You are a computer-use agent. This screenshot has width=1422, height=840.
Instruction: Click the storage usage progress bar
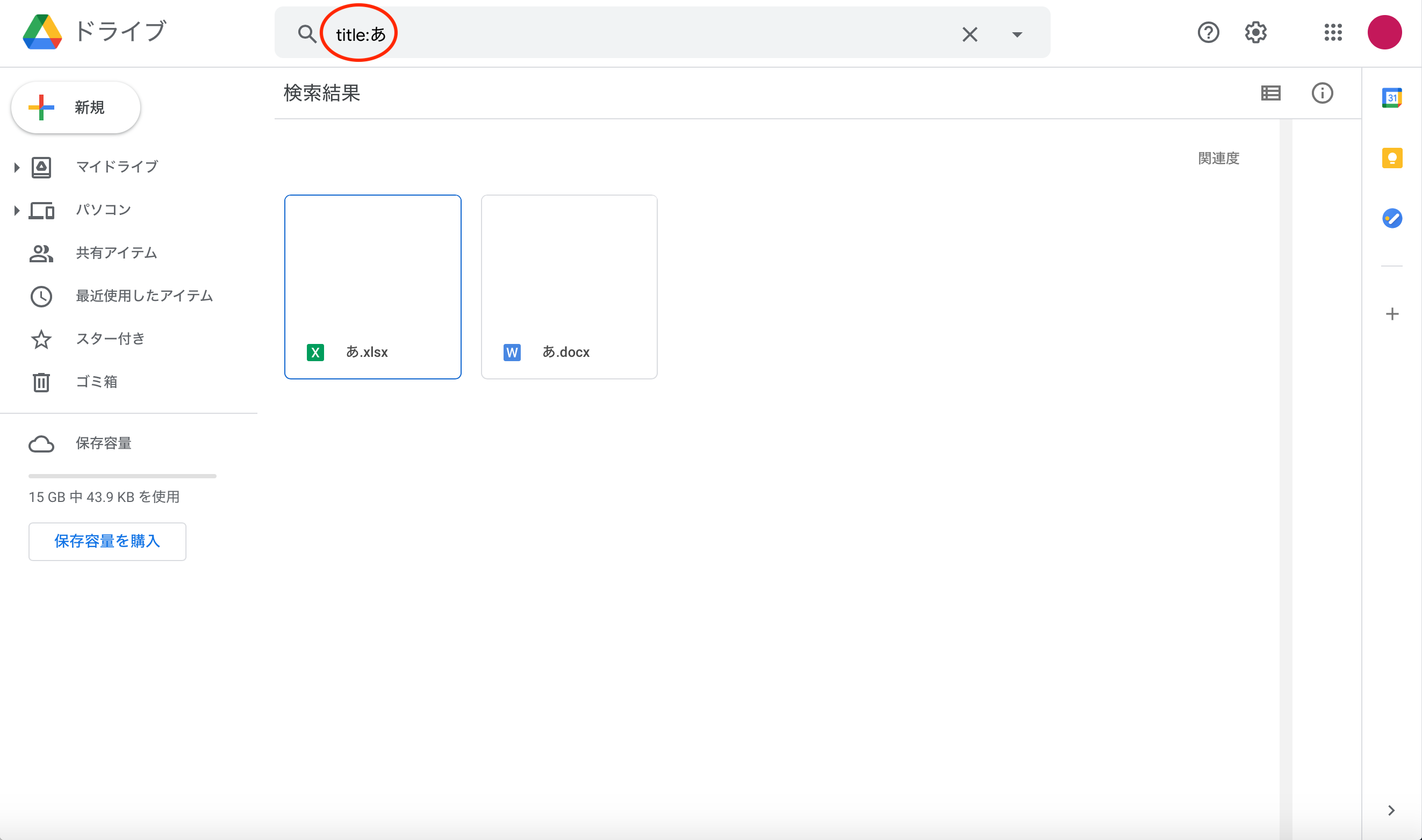click(122, 476)
